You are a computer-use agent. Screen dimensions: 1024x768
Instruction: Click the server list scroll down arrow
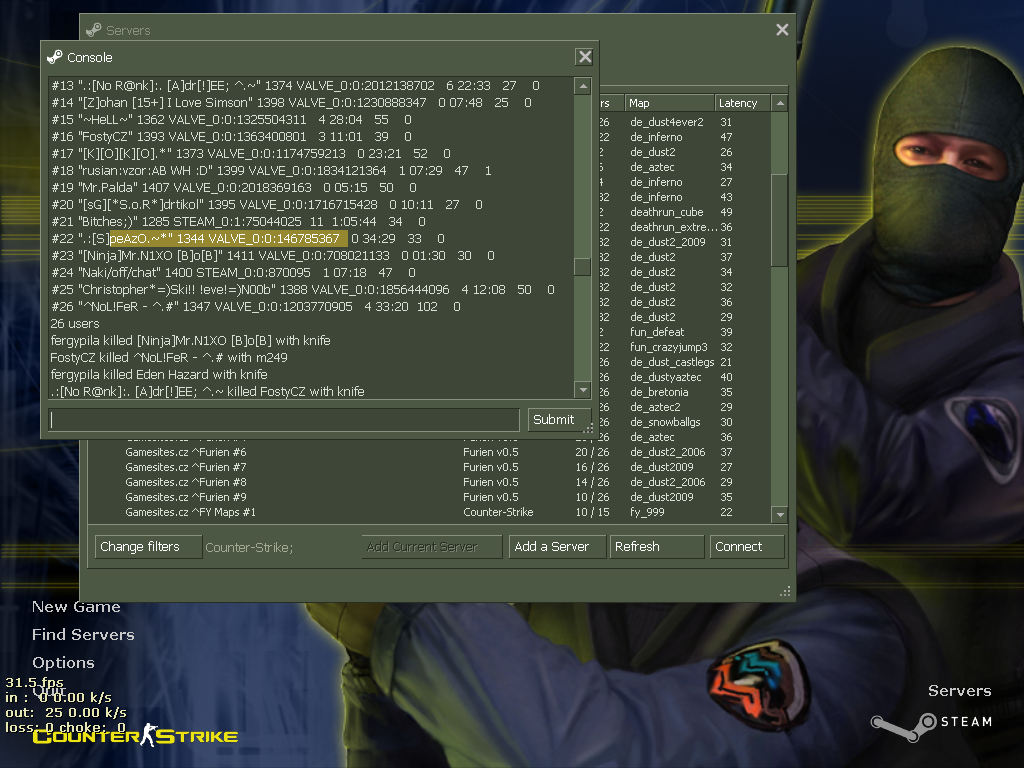pyautogui.click(x=780, y=514)
